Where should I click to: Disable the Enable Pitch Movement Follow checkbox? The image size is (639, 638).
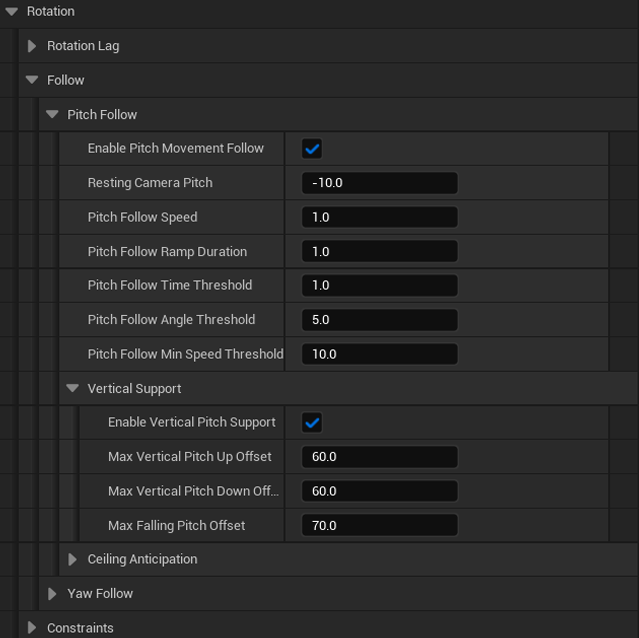click(x=312, y=149)
